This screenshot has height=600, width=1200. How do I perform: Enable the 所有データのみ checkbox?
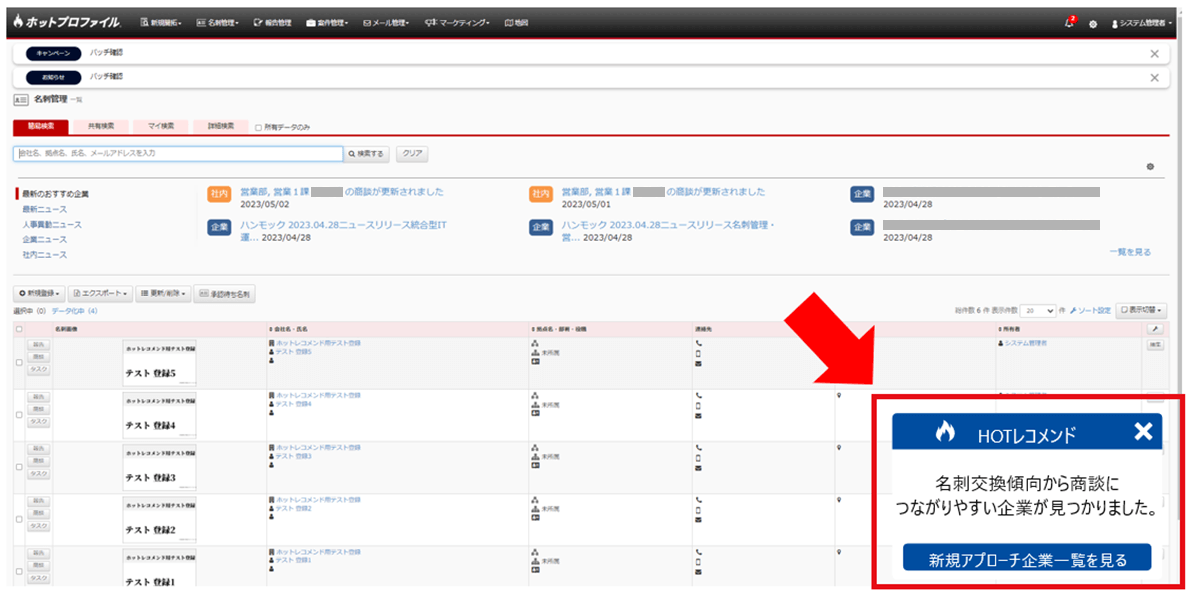258,128
